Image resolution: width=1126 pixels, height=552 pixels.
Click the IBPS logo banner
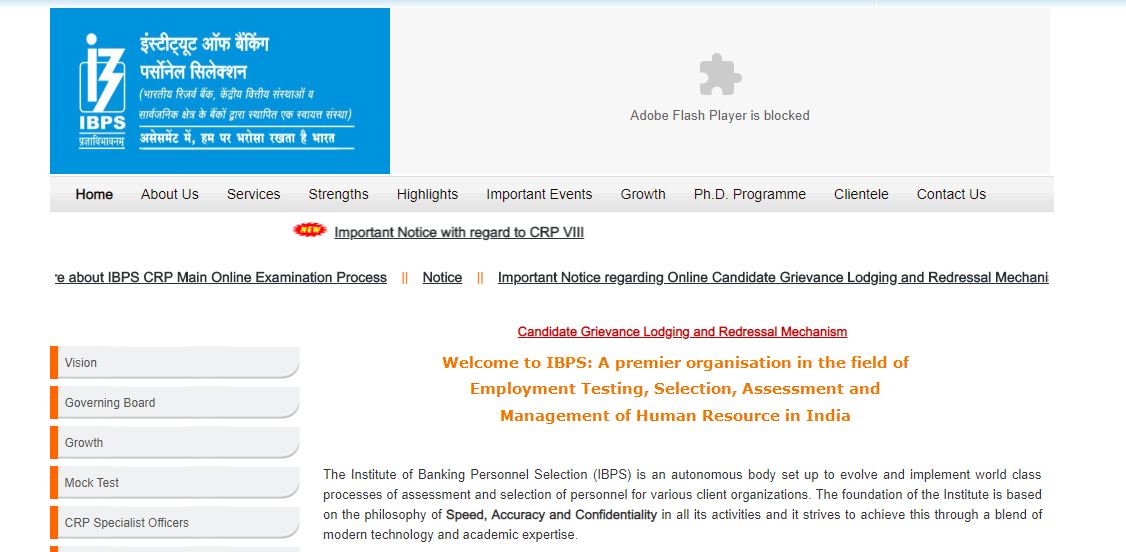[220, 91]
